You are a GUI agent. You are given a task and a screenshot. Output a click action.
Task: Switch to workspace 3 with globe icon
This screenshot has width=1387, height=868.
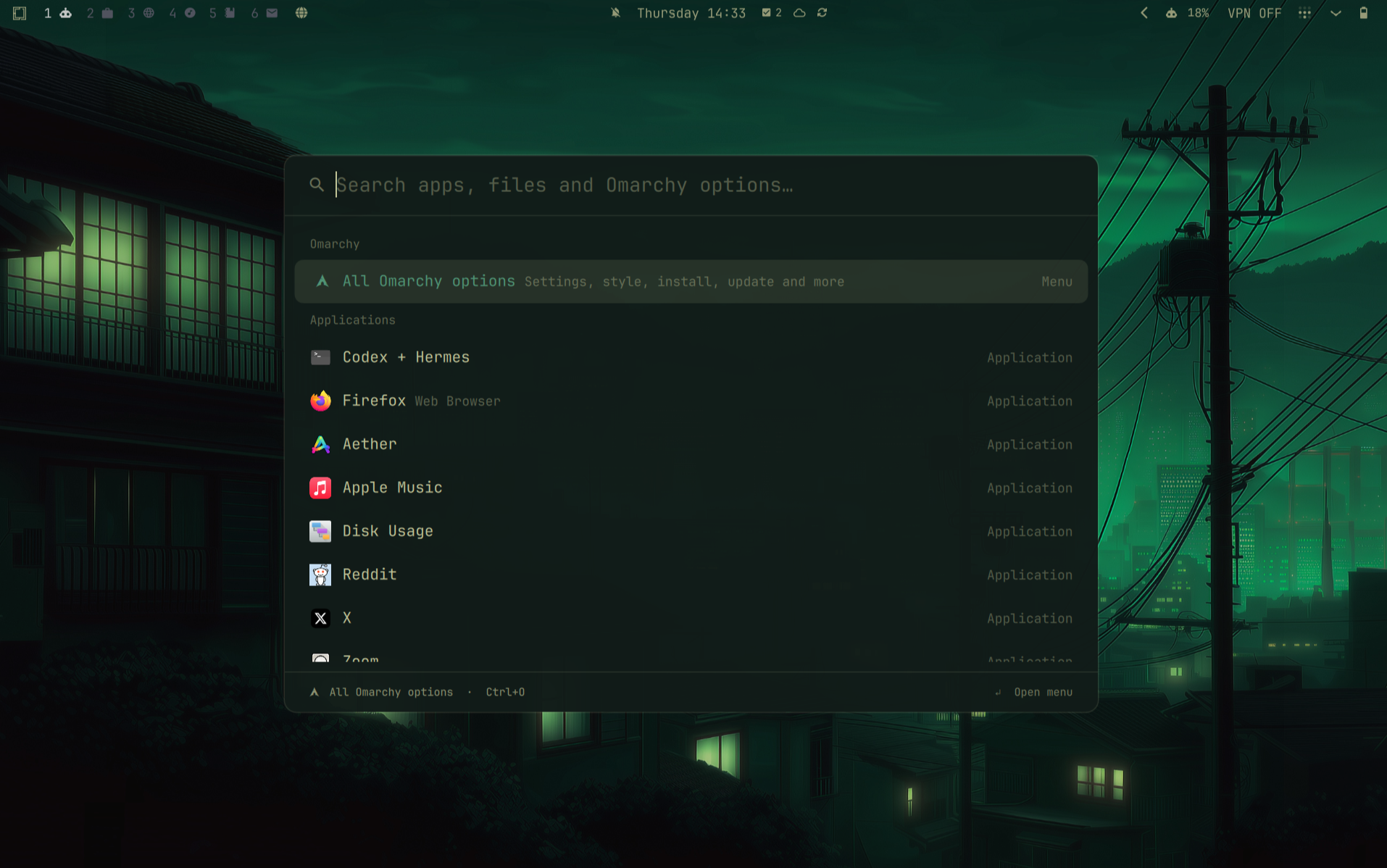coord(141,13)
